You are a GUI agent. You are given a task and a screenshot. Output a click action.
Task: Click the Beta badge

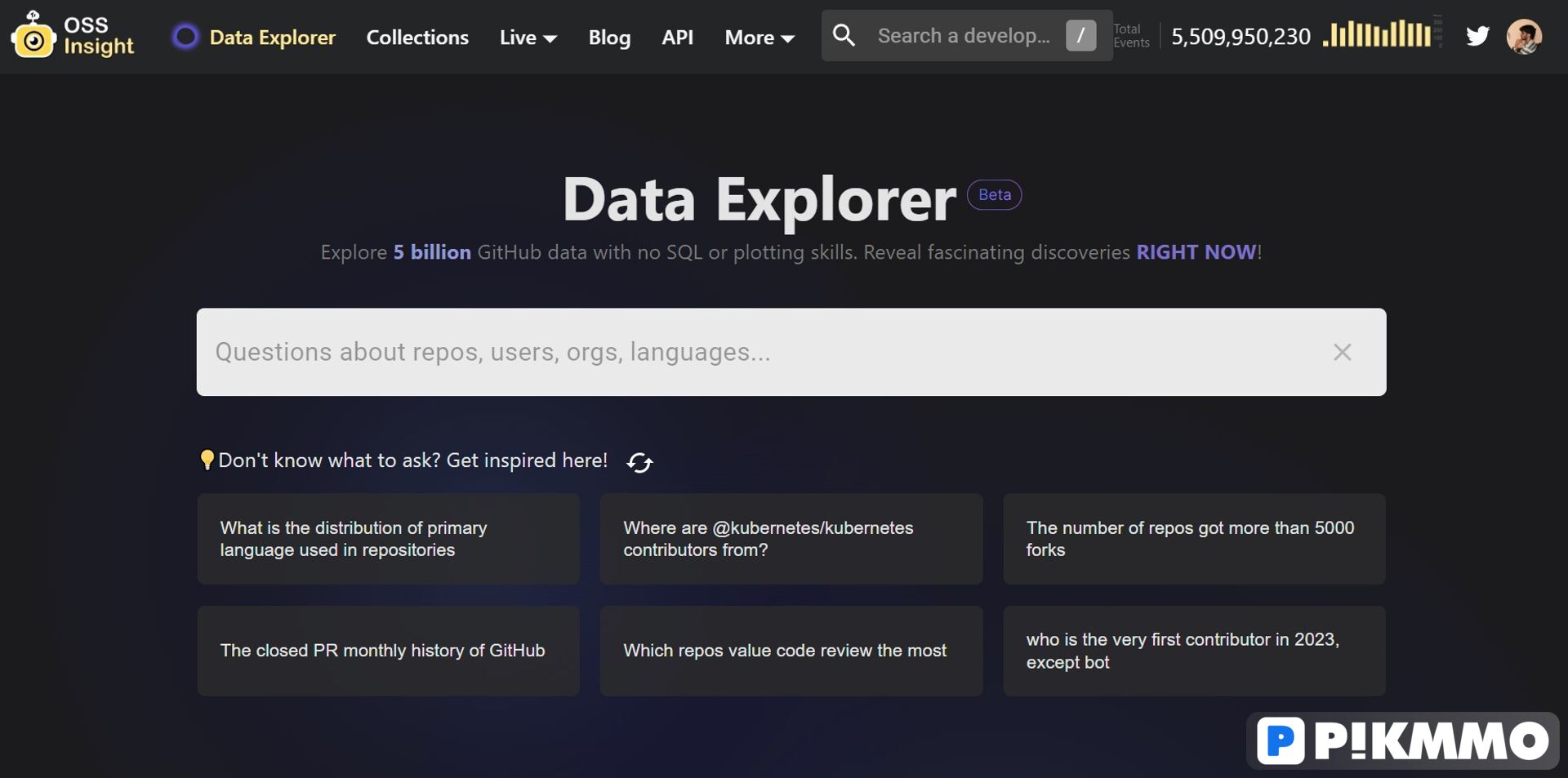(x=994, y=194)
